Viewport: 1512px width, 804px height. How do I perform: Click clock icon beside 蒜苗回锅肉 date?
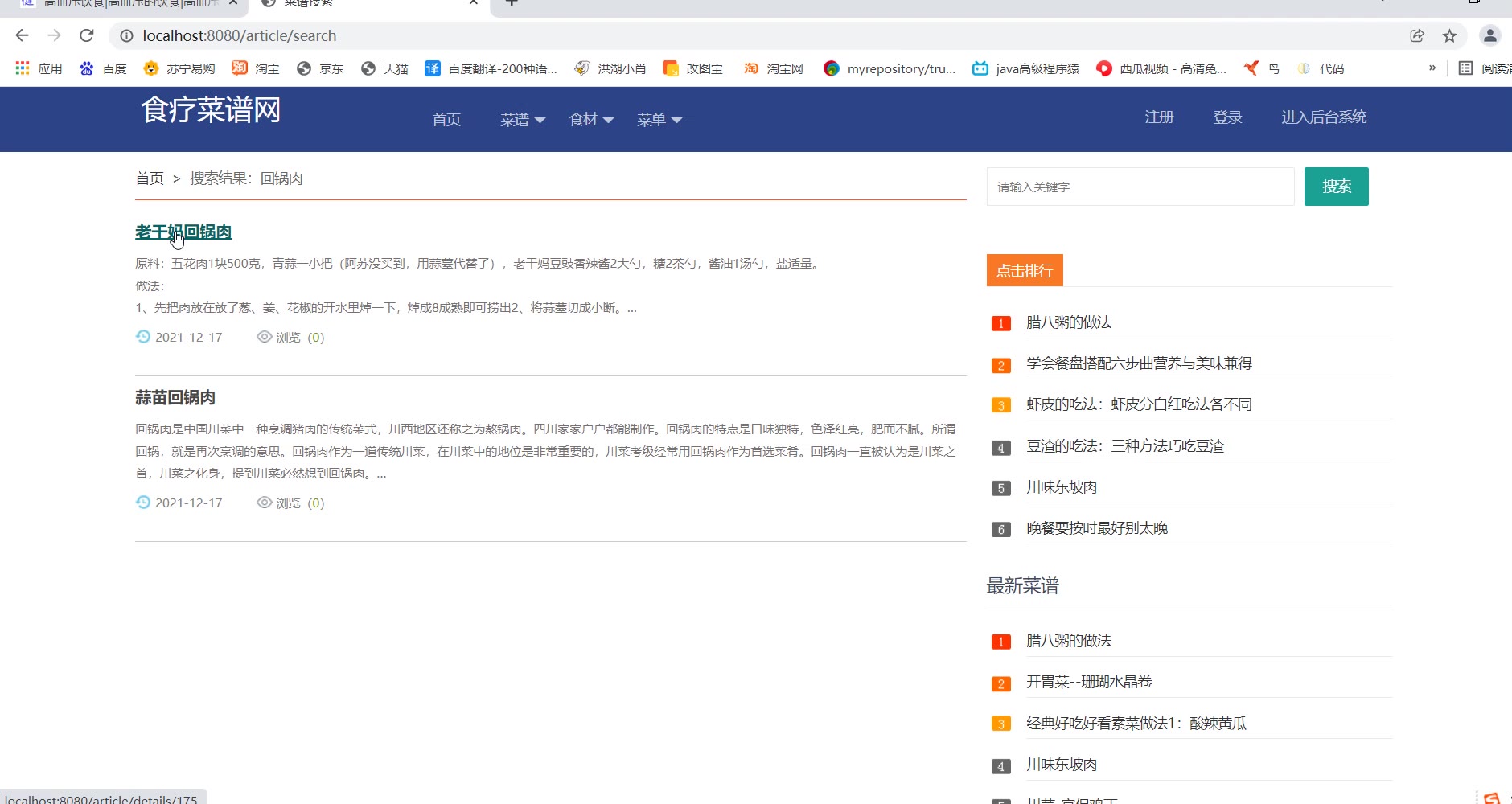coord(143,503)
